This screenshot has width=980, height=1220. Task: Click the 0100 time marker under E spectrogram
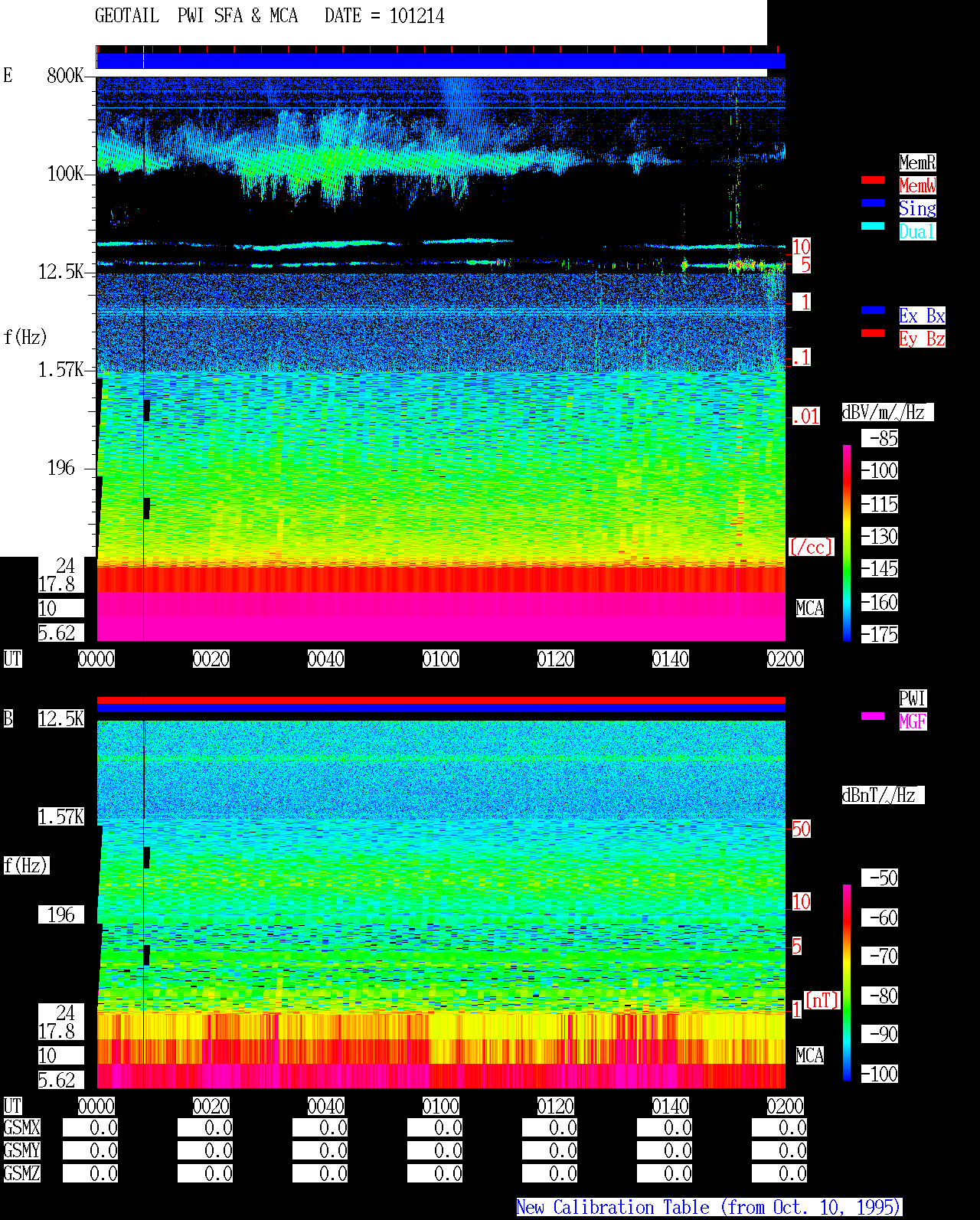(441, 659)
